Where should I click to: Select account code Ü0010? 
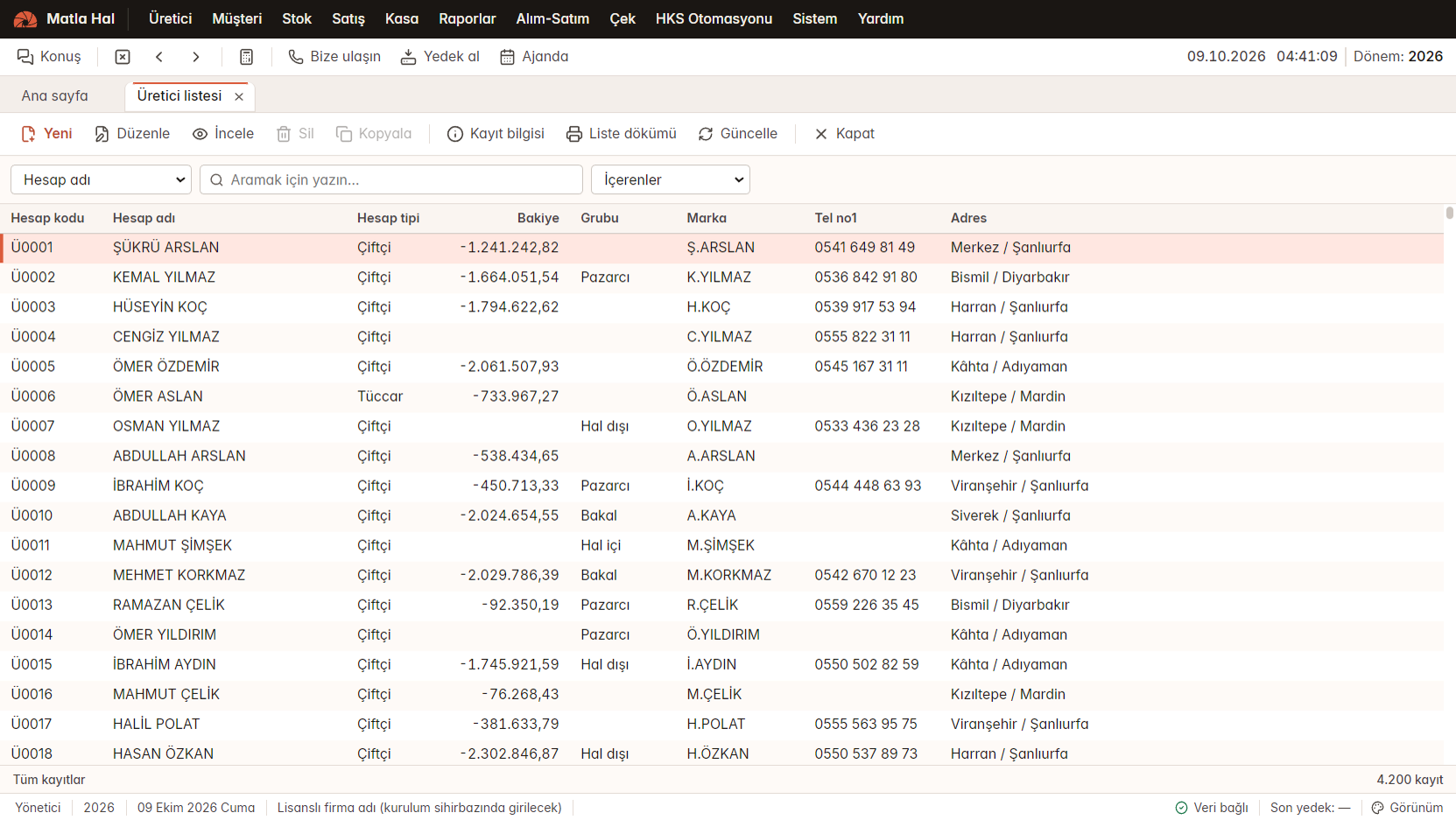32,515
